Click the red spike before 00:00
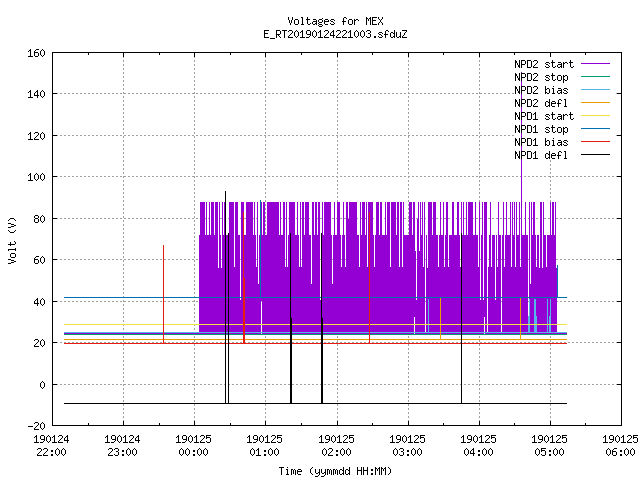640x480 pixels. (164, 294)
